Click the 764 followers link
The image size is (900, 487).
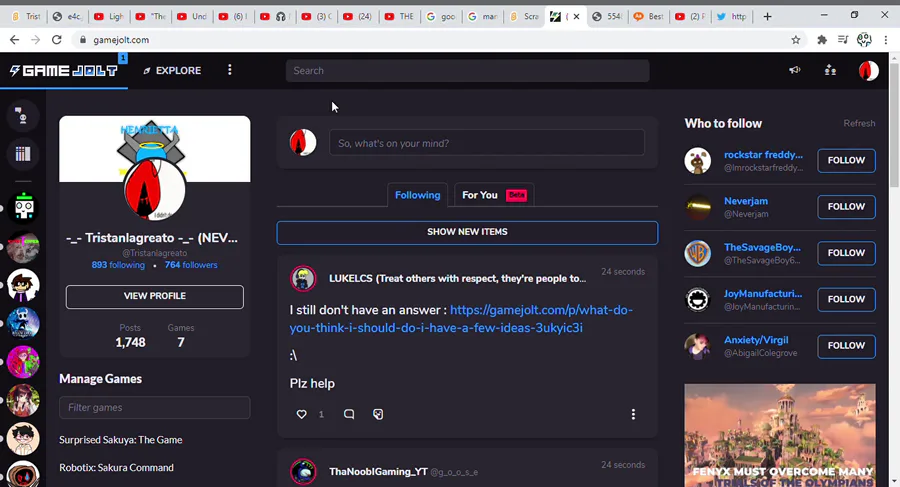191,265
